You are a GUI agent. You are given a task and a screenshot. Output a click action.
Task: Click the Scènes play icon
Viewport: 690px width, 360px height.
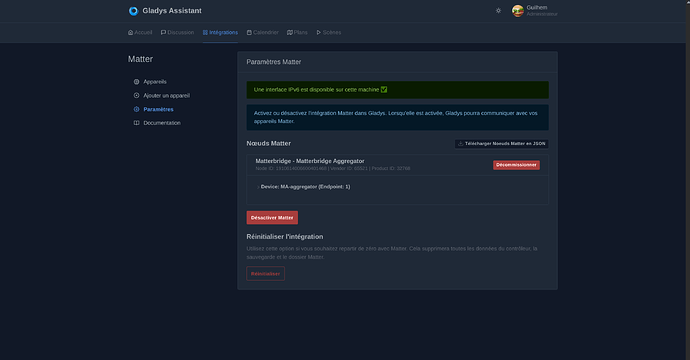pos(319,33)
